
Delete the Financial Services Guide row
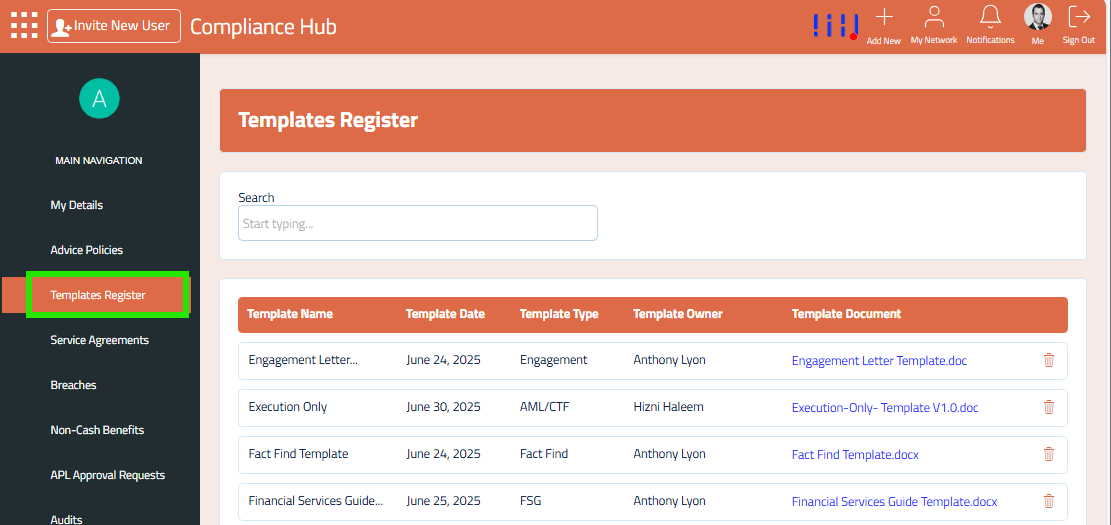pos(1049,501)
